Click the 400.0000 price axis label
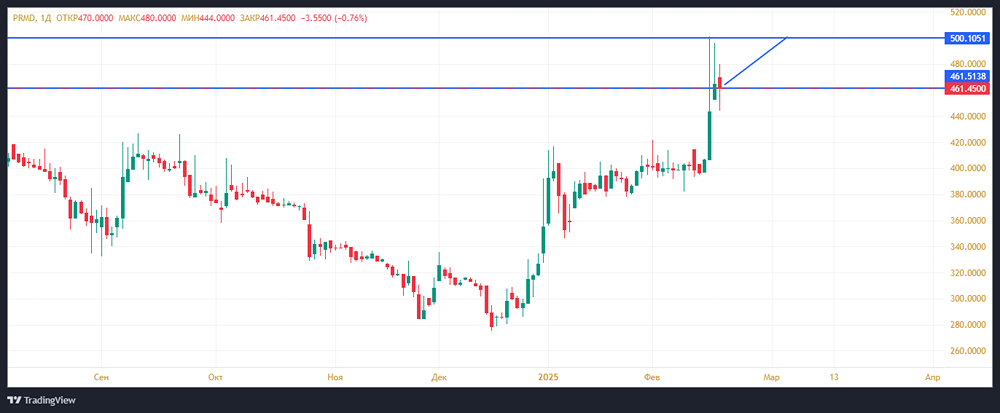 [969, 168]
